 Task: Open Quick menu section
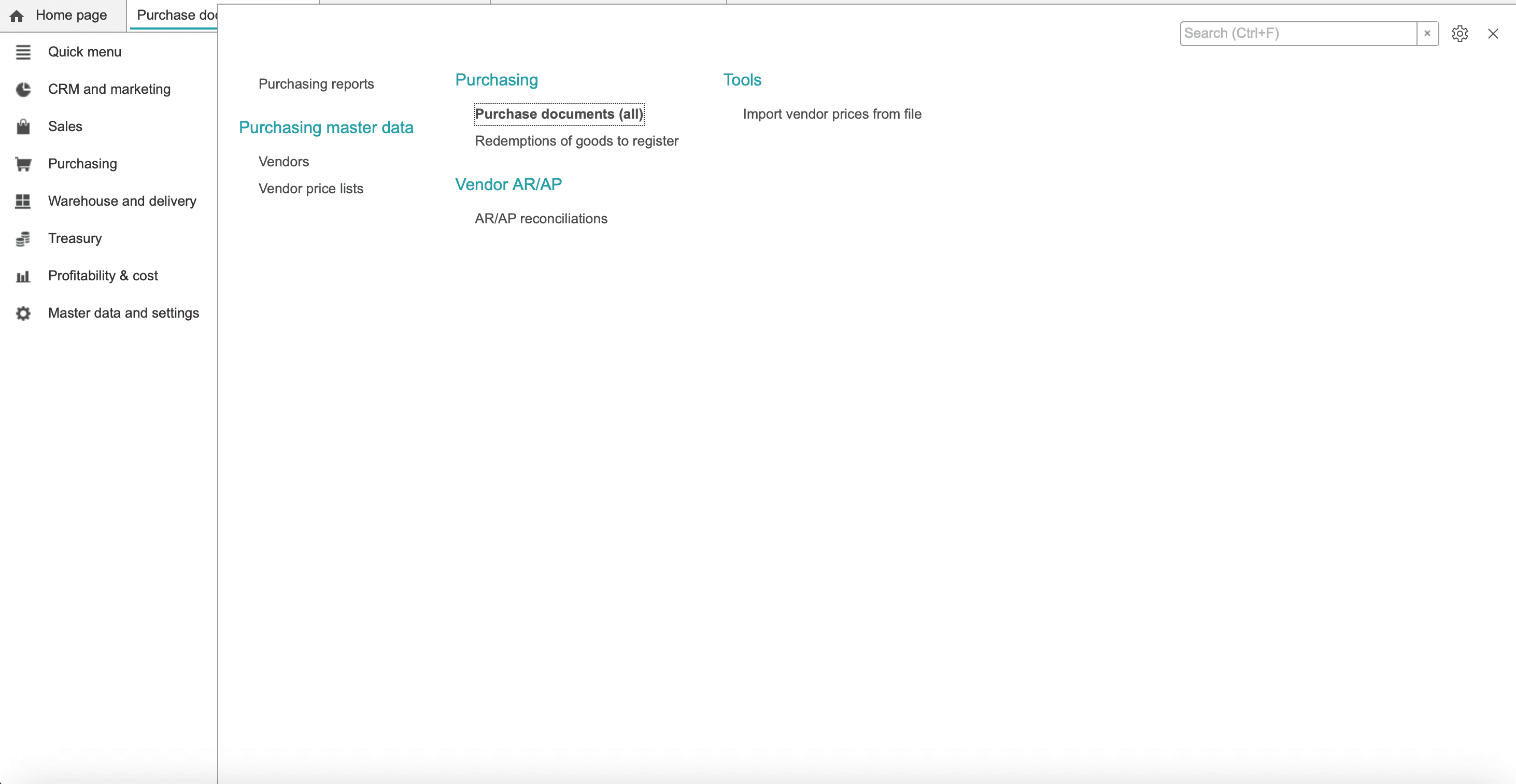[85, 52]
